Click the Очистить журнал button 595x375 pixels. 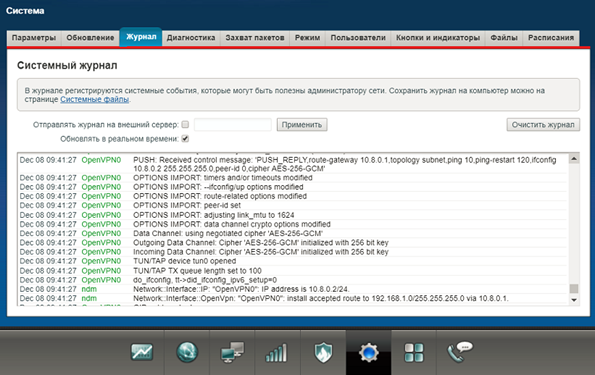coord(543,124)
